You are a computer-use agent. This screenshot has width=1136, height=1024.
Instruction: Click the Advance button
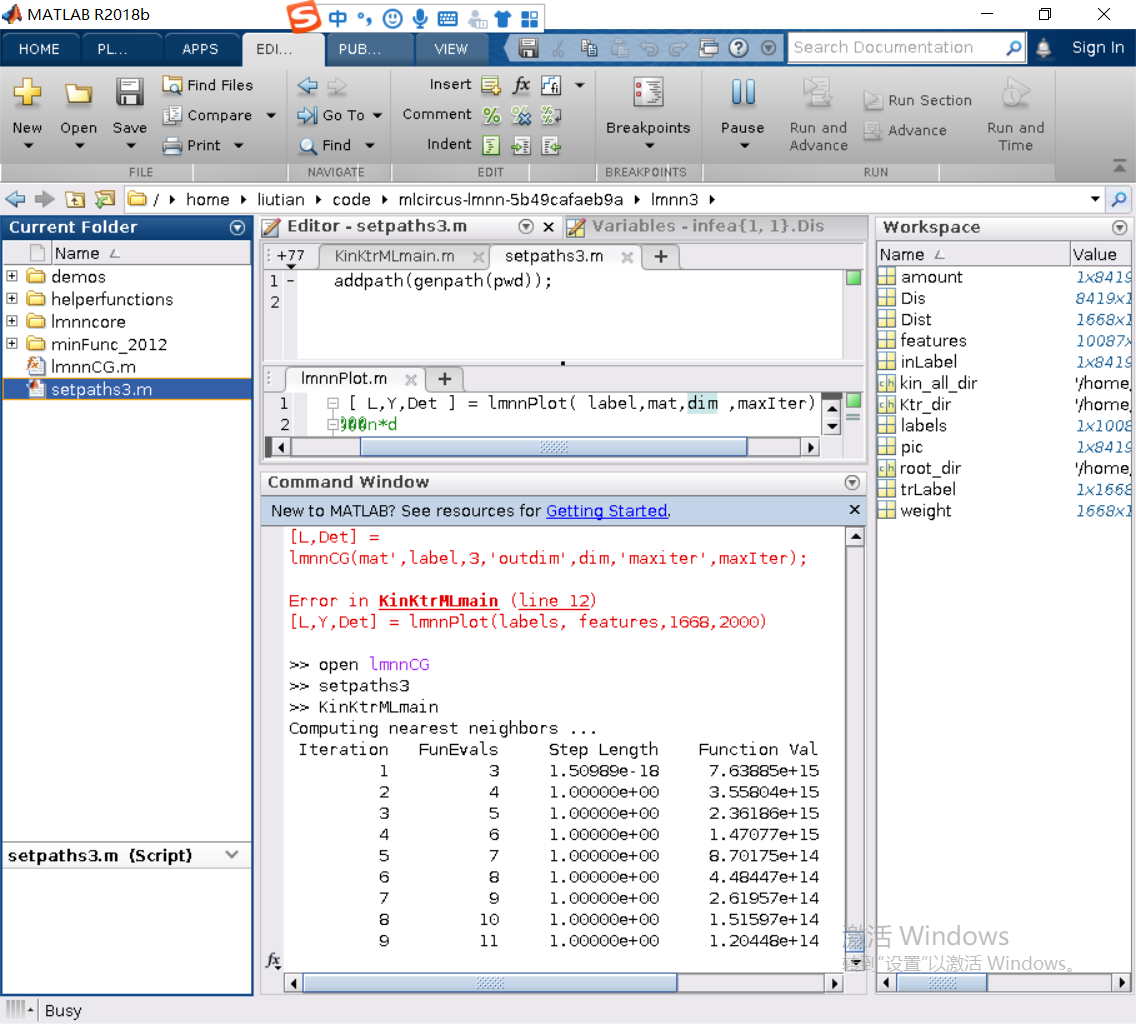pyautogui.click(x=906, y=130)
